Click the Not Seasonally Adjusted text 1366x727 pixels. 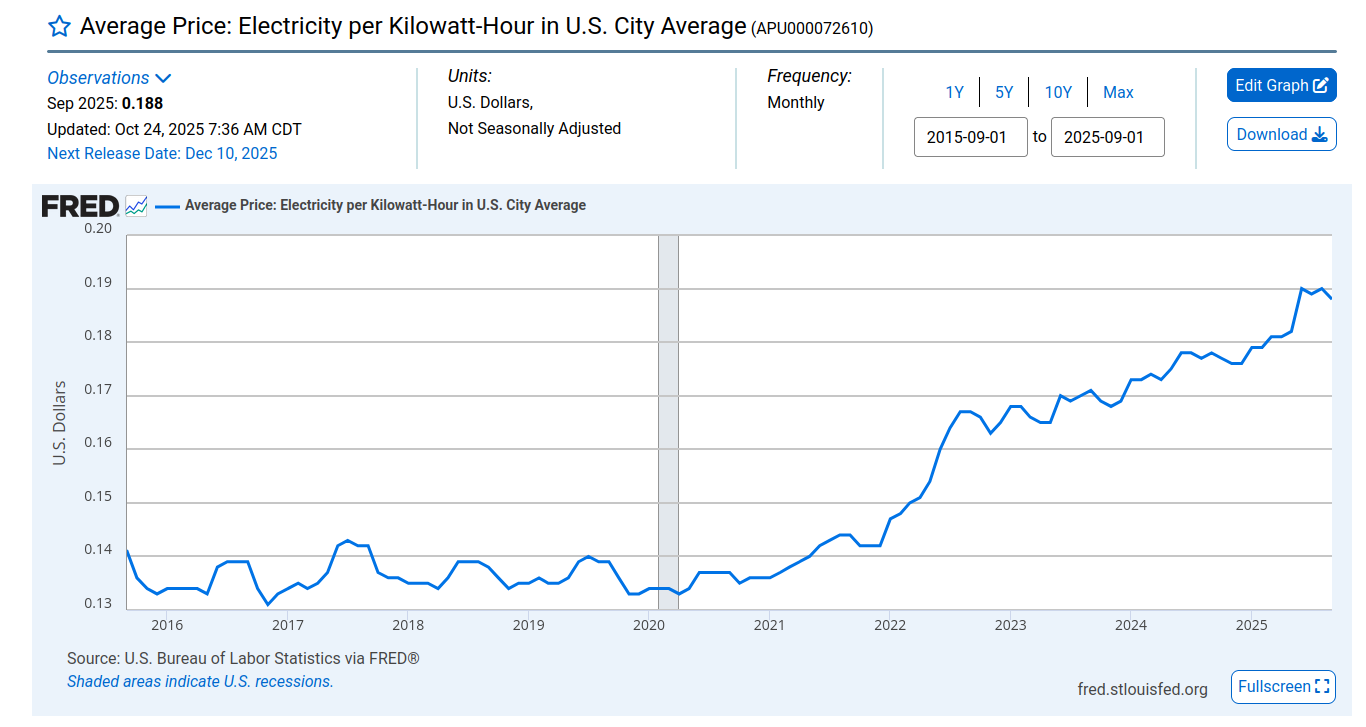click(534, 129)
